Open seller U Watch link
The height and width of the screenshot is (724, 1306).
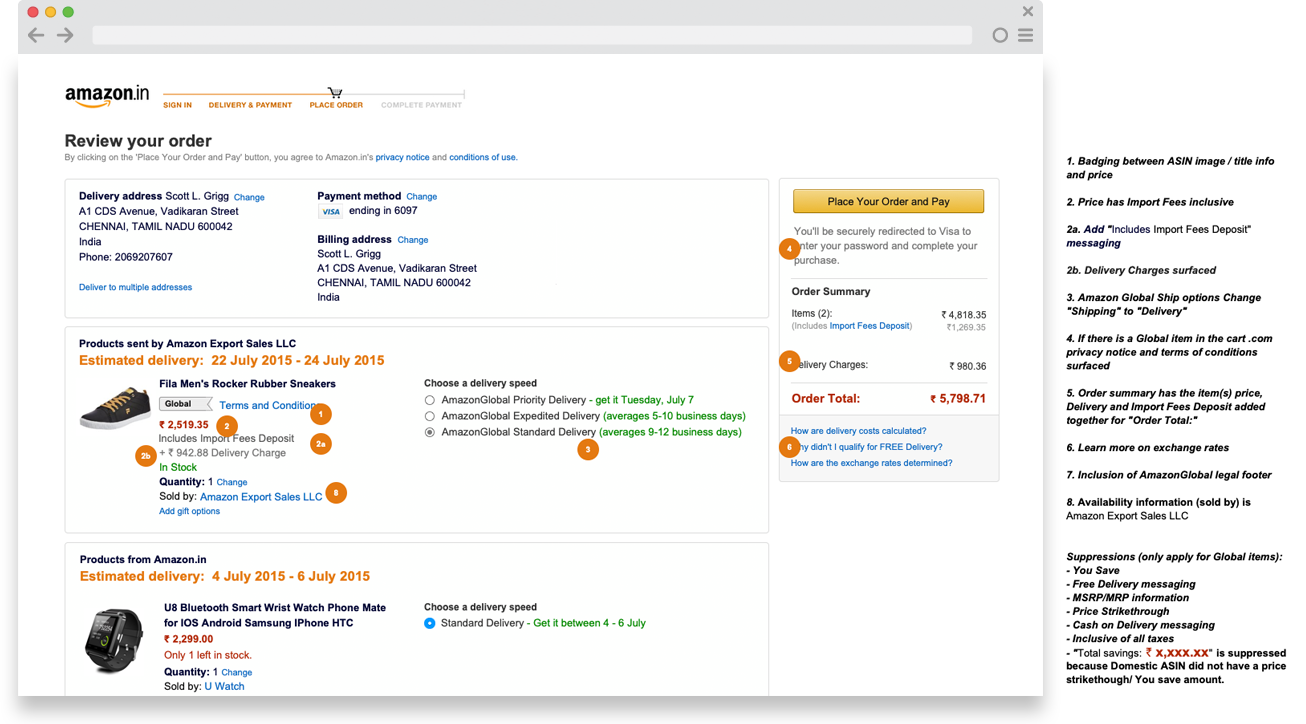tap(224, 686)
